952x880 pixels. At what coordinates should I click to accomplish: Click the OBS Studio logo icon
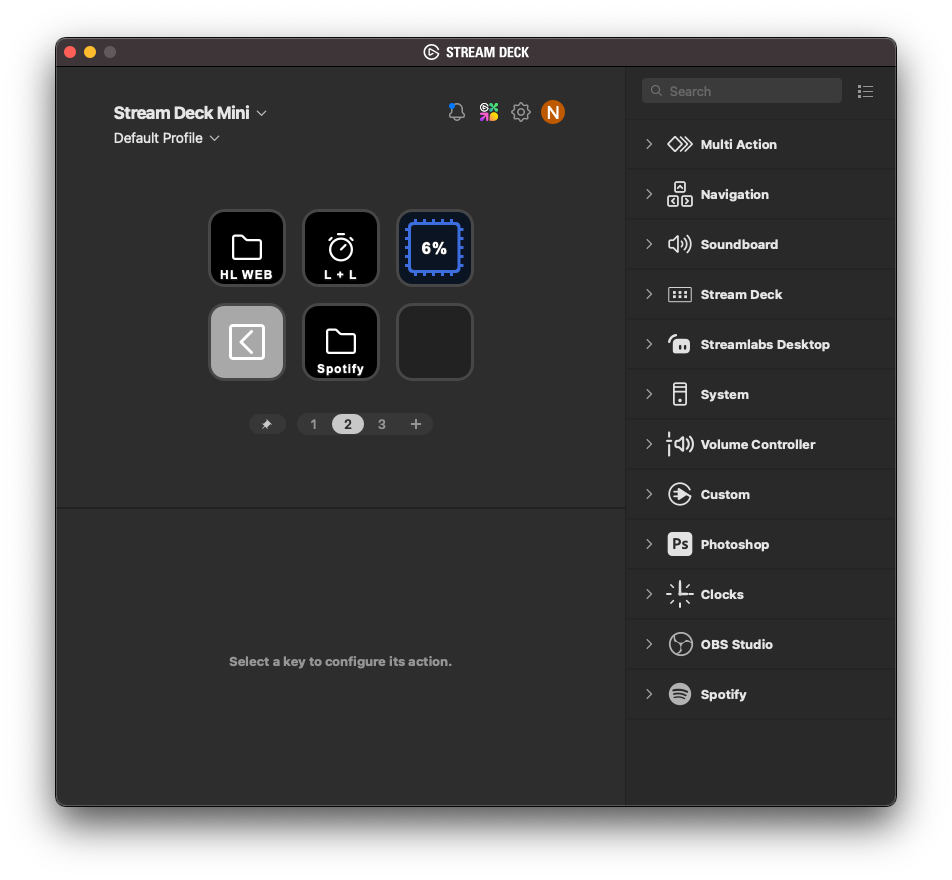pos(680,644)
